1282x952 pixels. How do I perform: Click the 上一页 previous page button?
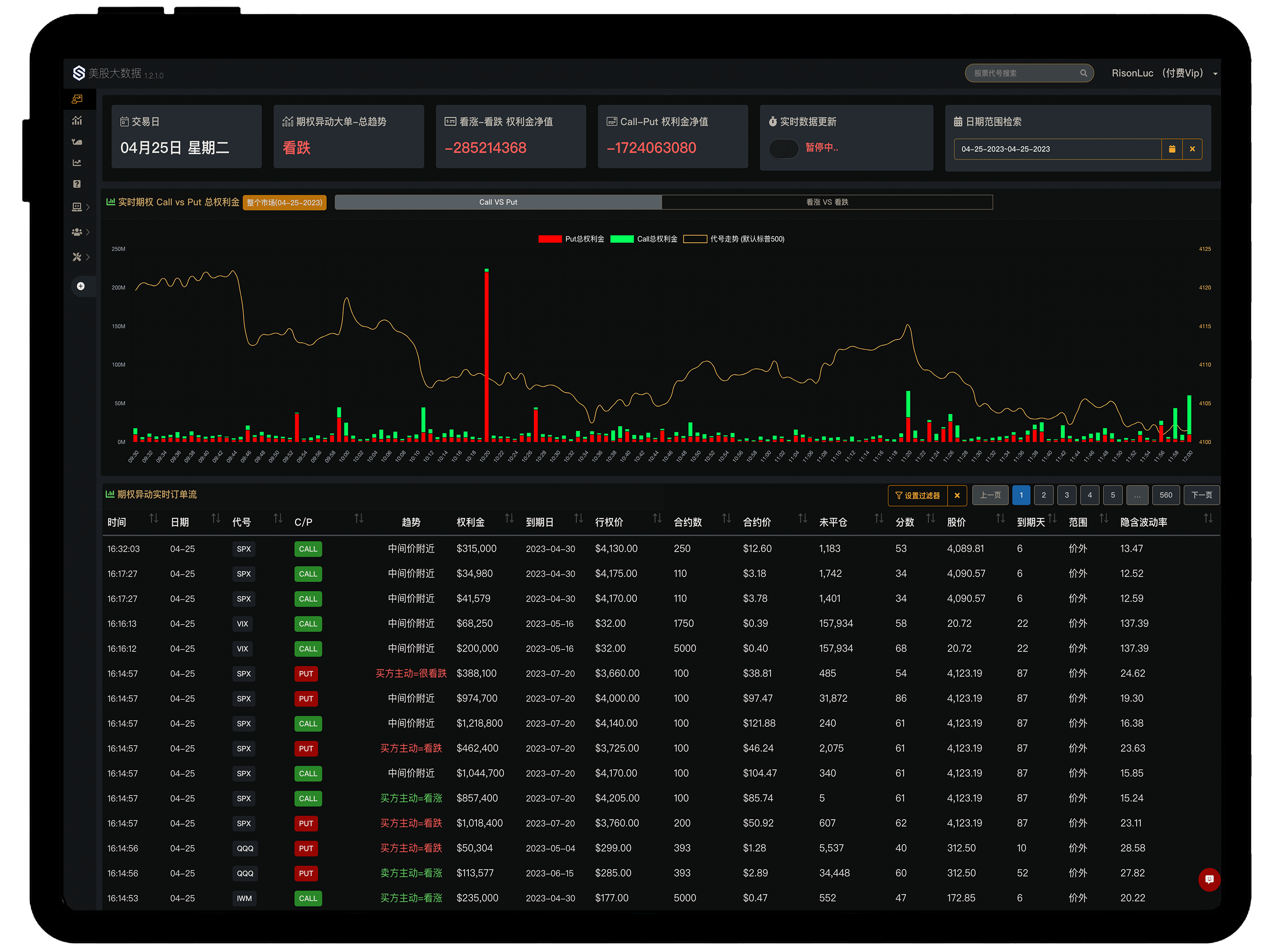pyautogui.click(x=991, y=495)
